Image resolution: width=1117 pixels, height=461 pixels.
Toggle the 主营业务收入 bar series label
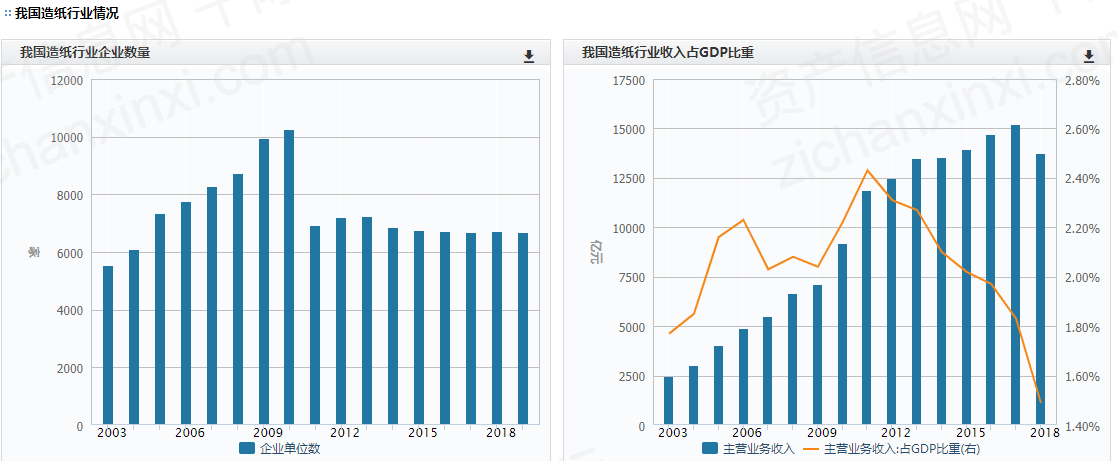[x=758, y=449]
